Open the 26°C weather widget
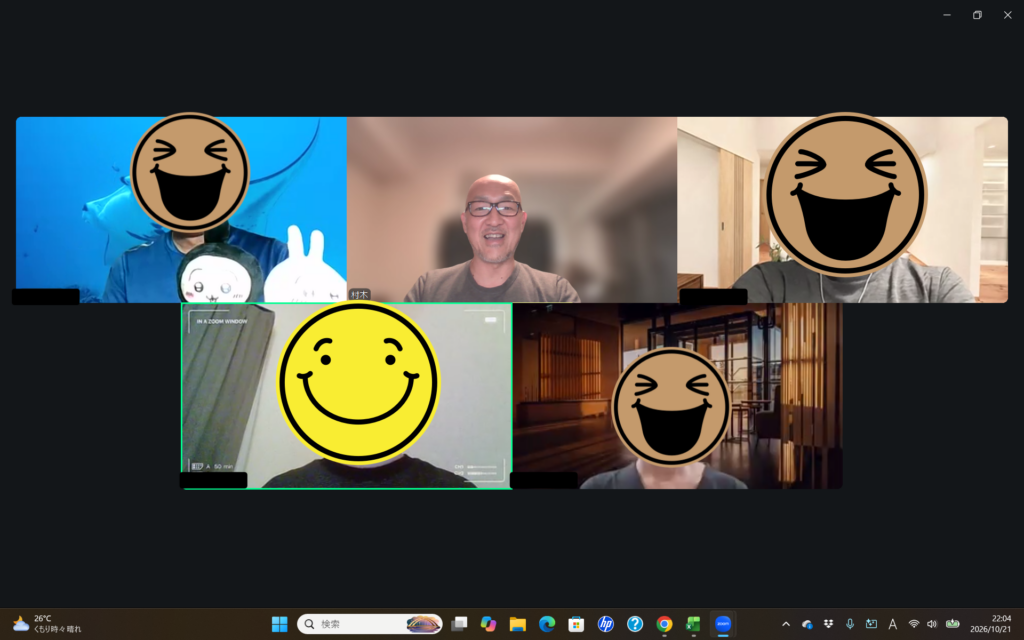 pos(47,624)
